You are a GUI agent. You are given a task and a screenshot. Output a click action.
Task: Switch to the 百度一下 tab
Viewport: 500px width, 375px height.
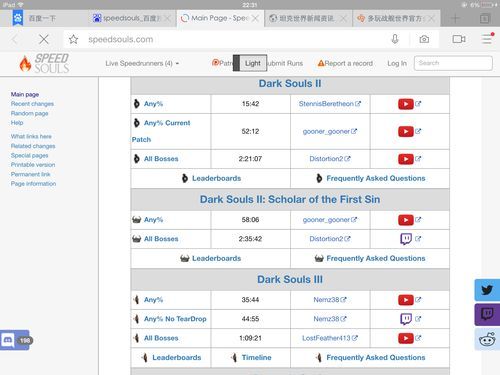coord(42,18)
